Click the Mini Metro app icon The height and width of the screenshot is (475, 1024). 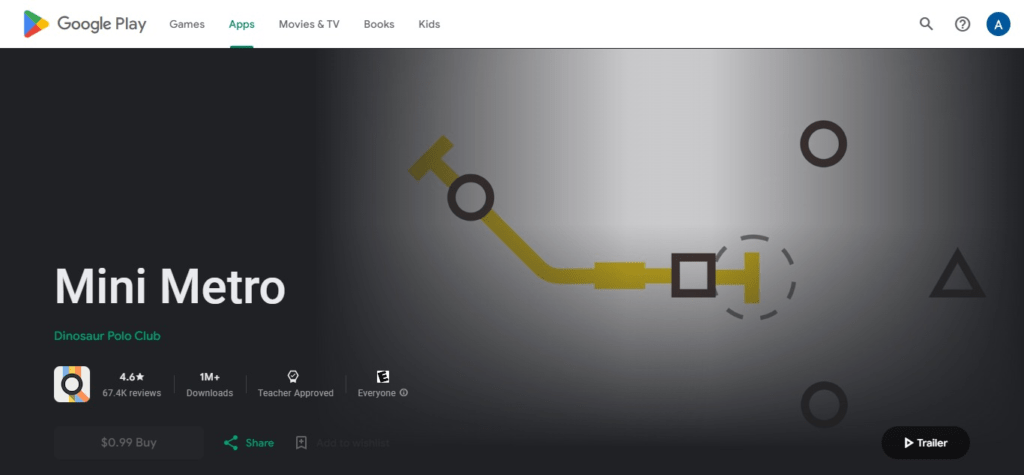pyautogui.click(x=72, y=384)
